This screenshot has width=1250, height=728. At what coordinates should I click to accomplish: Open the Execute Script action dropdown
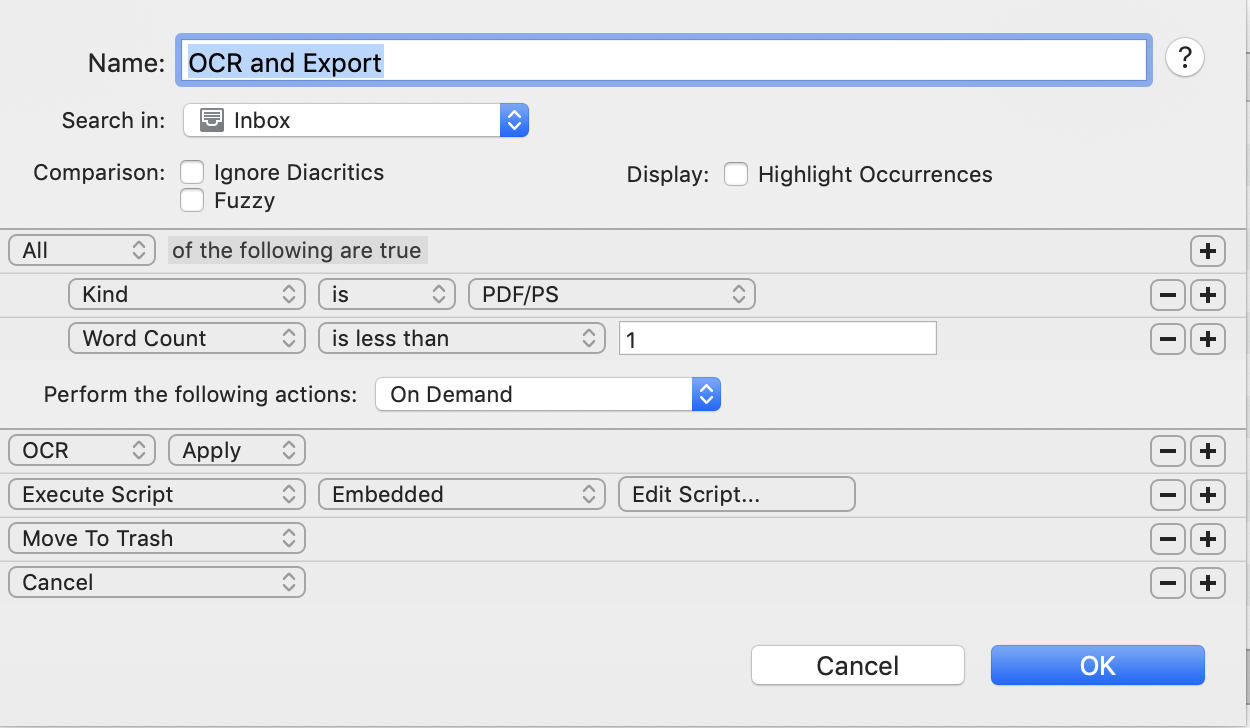click(156, 495)
